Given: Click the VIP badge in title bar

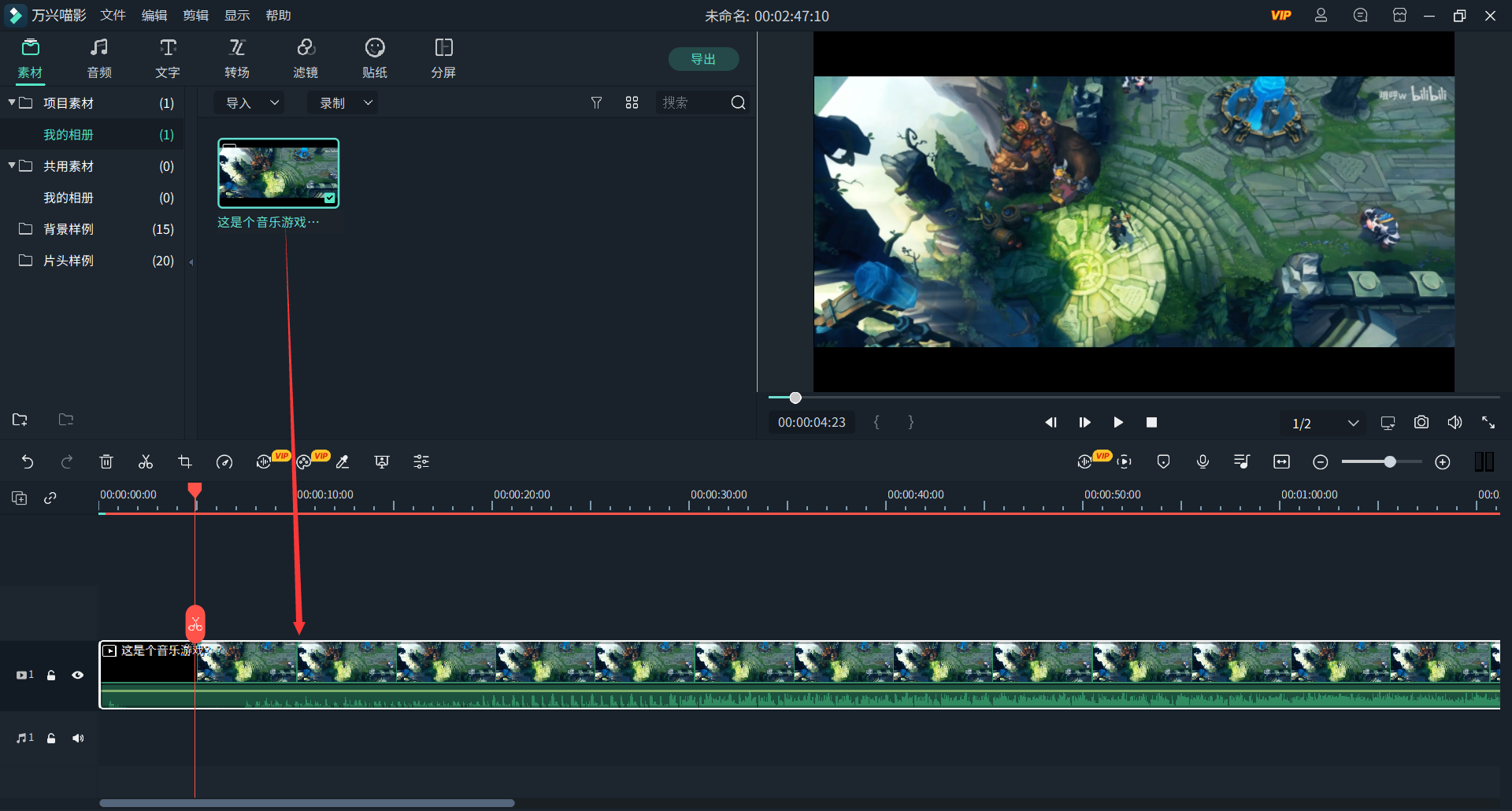Looking at the screenshot, I should tap(1281, 16).
